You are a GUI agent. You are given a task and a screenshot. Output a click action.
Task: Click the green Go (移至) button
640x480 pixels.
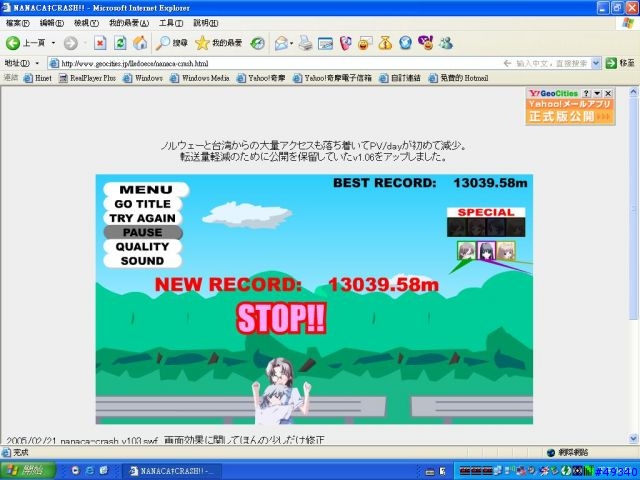click(x=620, y=63)
